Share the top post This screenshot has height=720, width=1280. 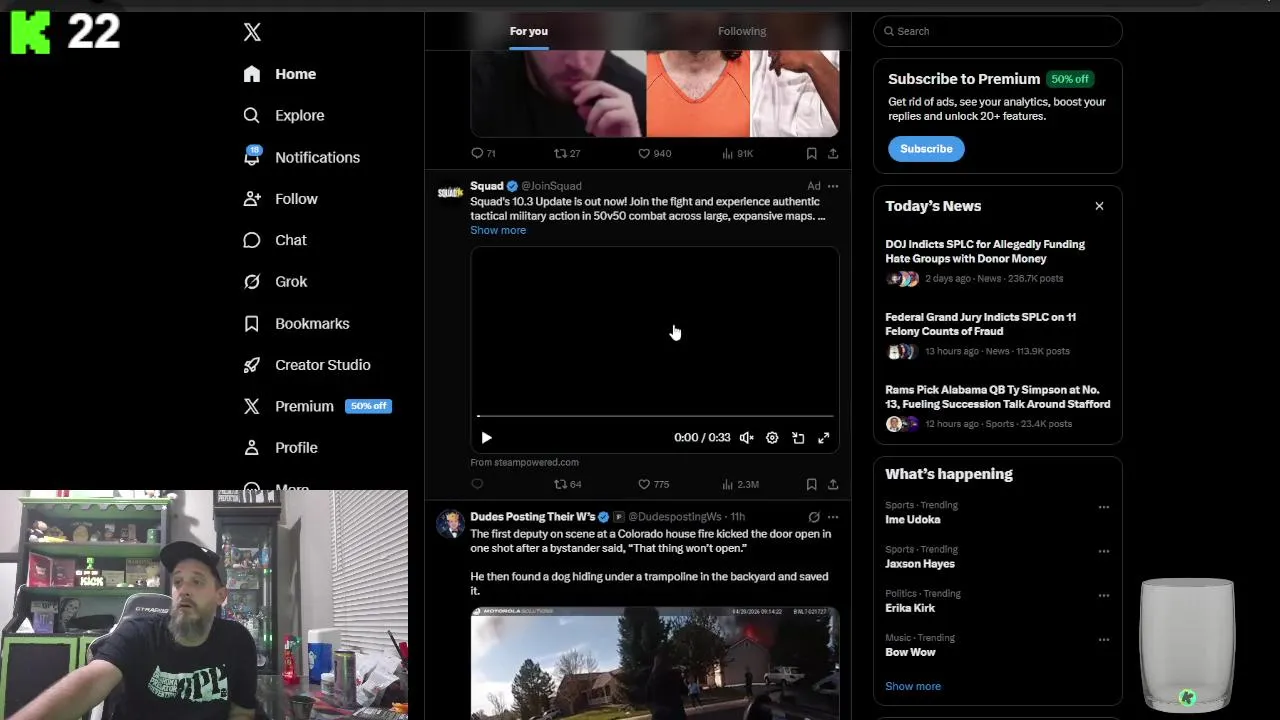click(833, 153)
